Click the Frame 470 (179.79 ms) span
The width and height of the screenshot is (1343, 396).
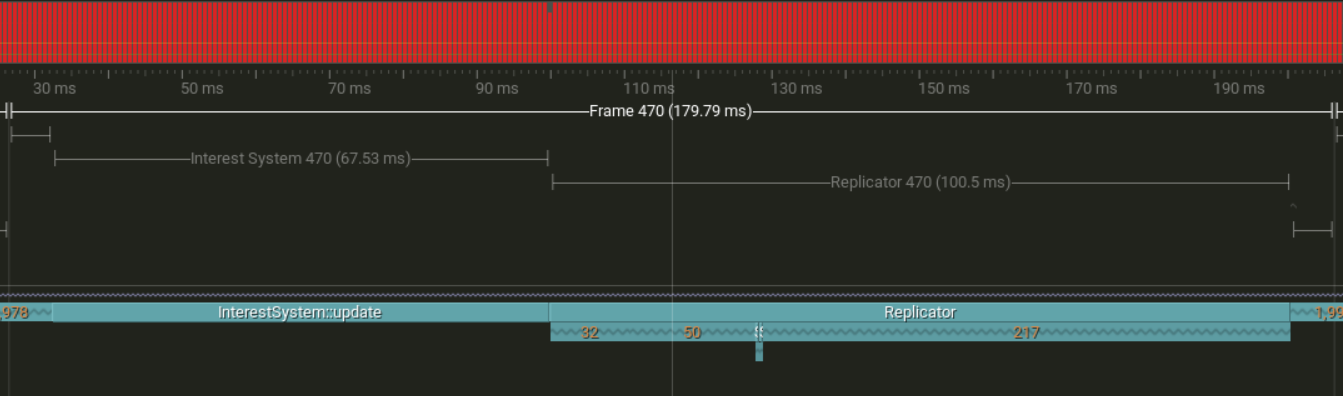click(x=670, y=111)
